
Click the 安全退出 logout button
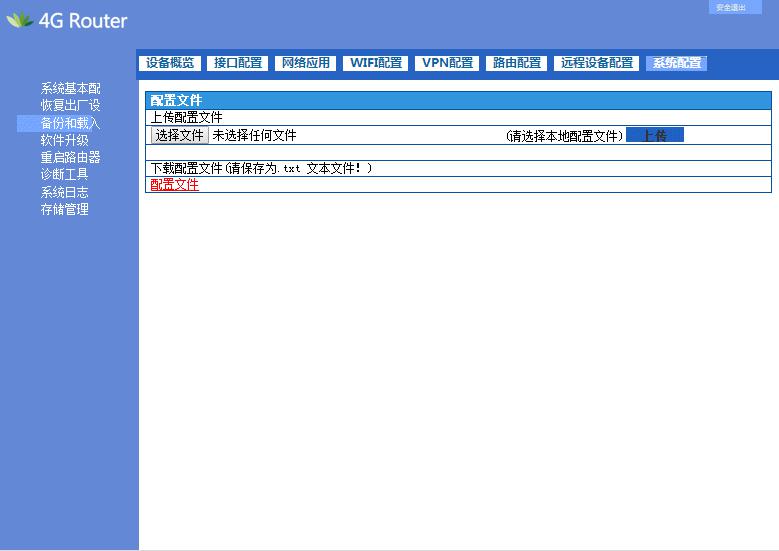coord(735,8)
